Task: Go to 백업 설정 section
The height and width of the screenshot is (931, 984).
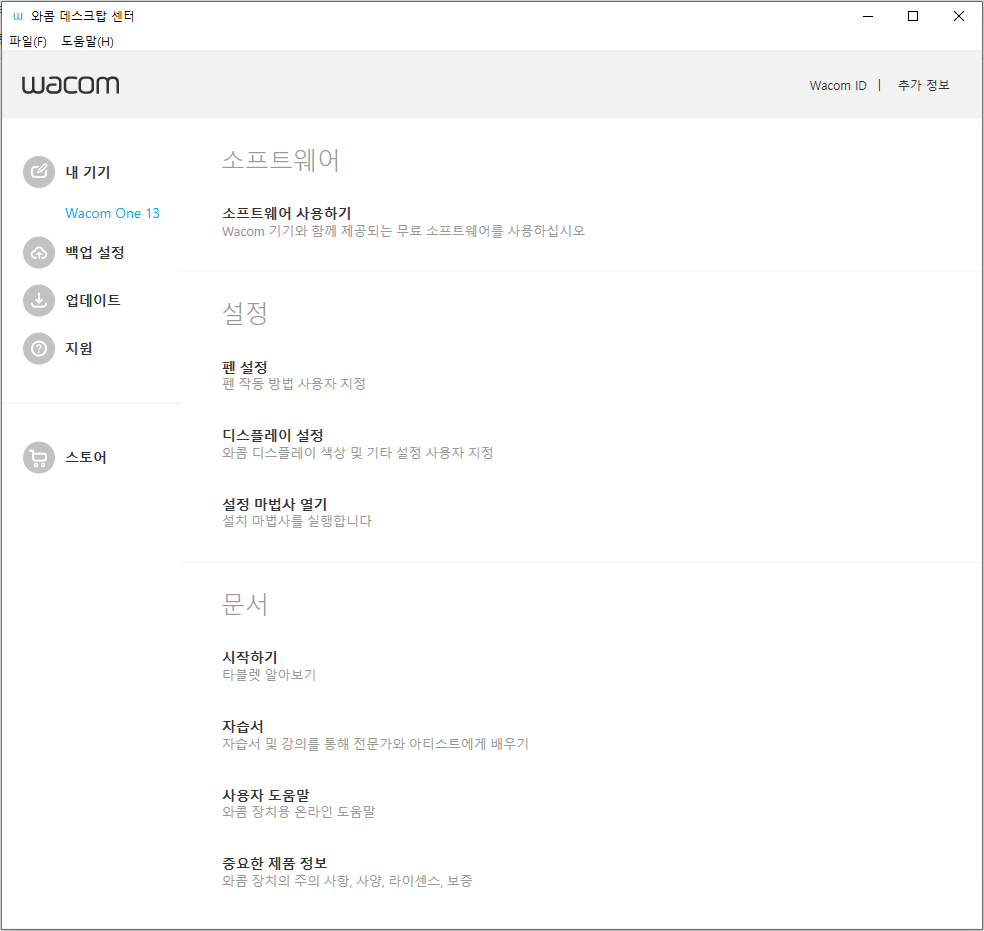Action: [95, 253]
